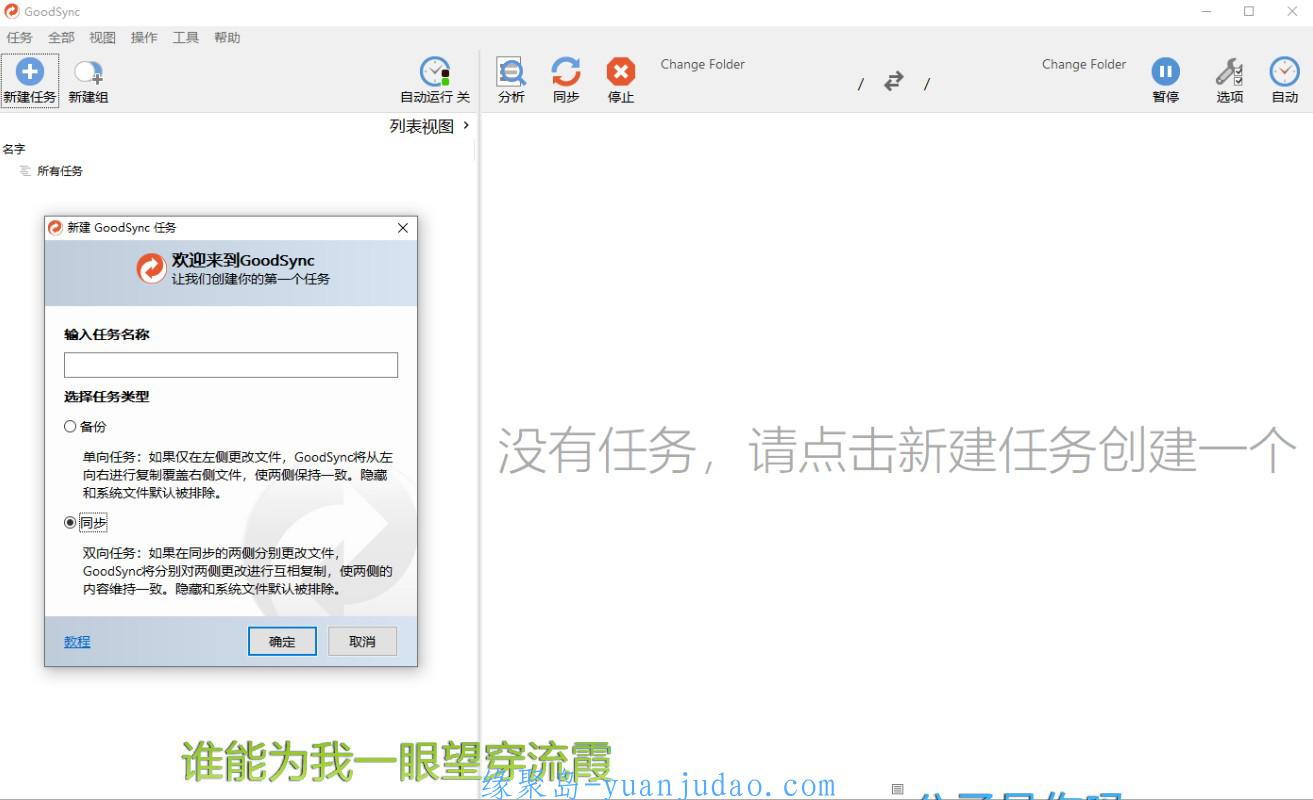Open the 操作 menu
This screenshot has width=1313, height=800.
144,37
